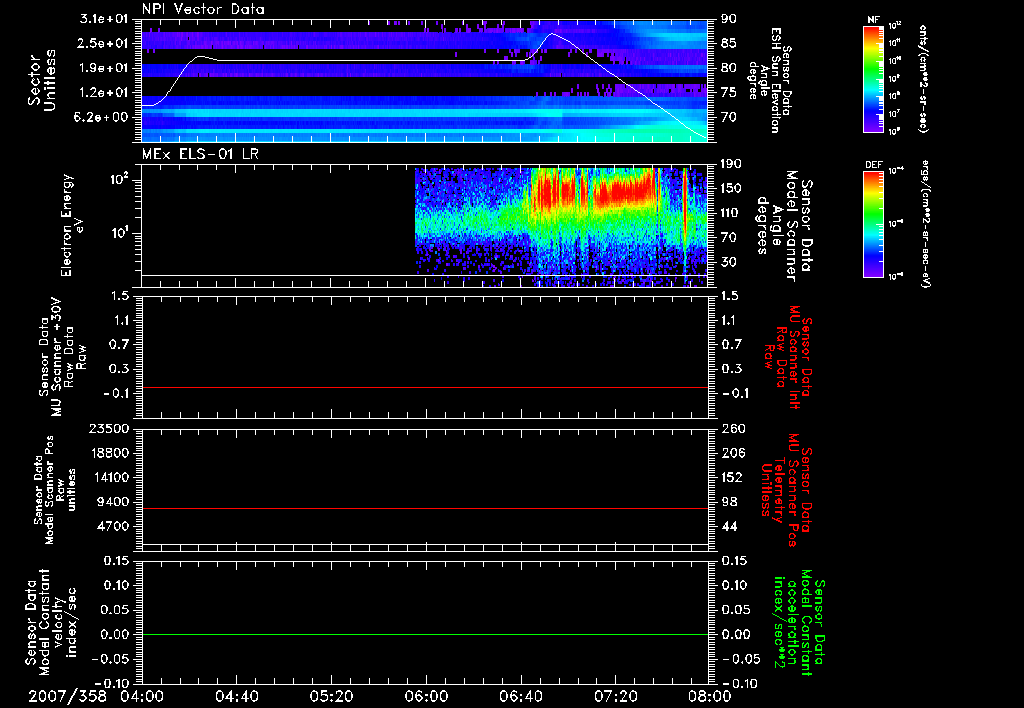Click the "98" telemetry tick value
This screenshot has height=708, width=1024.
pyautogui.click(x=728, y=502)
